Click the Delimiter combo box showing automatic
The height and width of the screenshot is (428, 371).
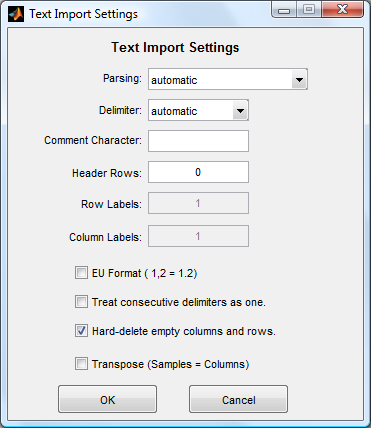click(x=198, y=110)
